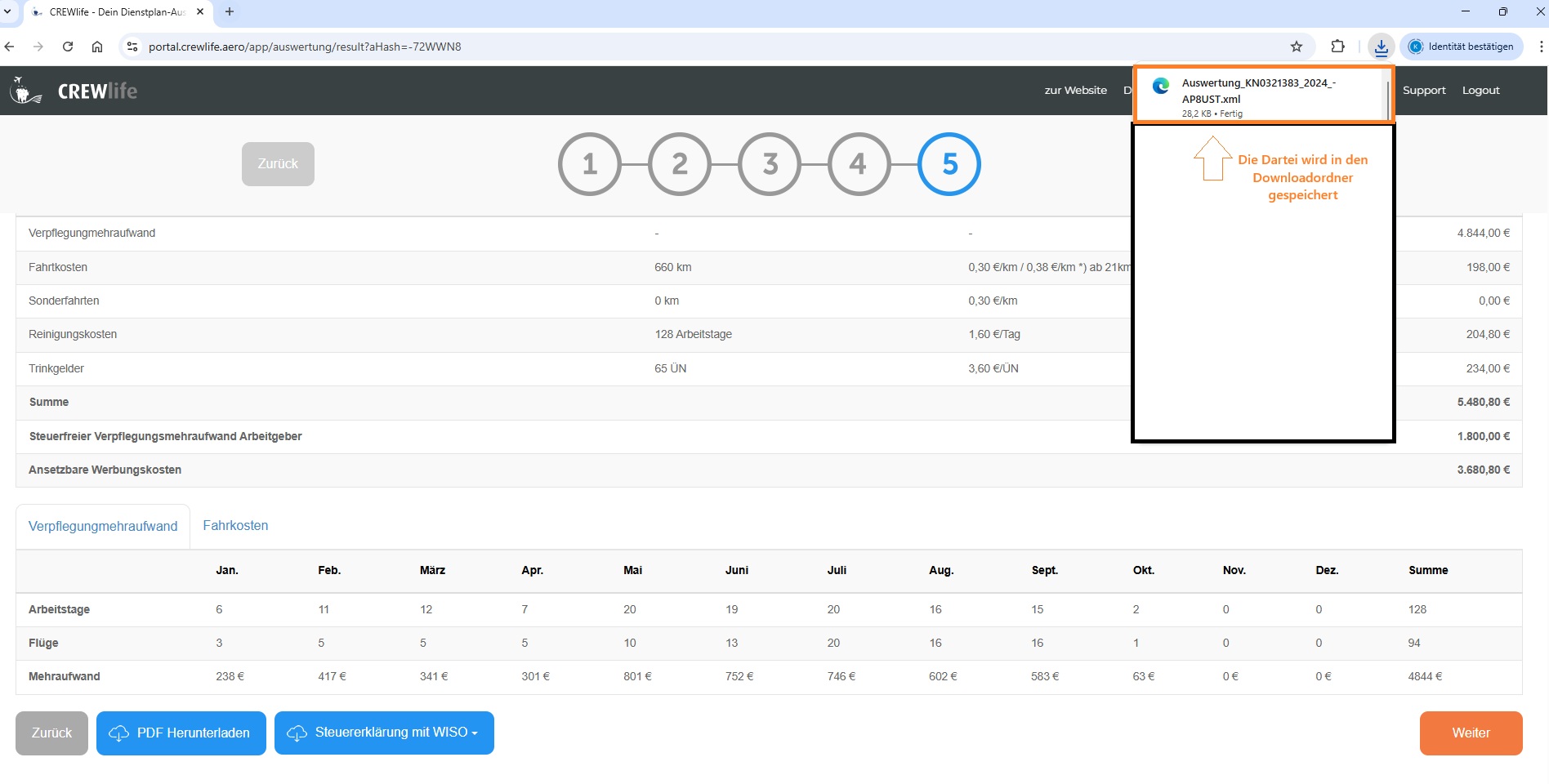The width and height of the screenshot is (1549, 784).
Task: Bookmark this page with the star icon
Action: pyautogui.click(x=1297, y=47)
